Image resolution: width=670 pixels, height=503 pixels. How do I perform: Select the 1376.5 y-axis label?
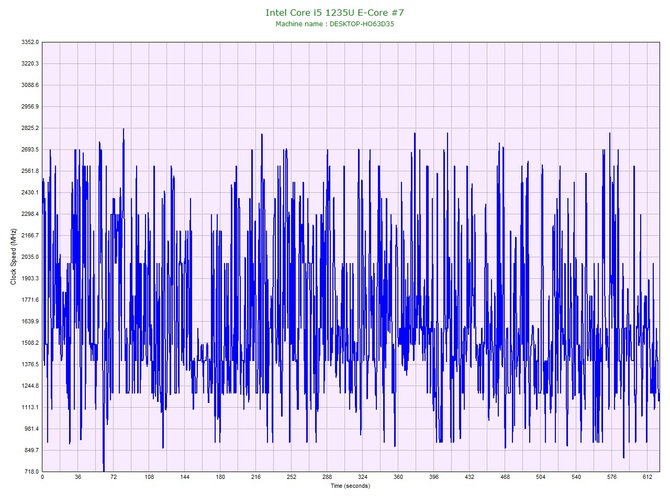30,365
